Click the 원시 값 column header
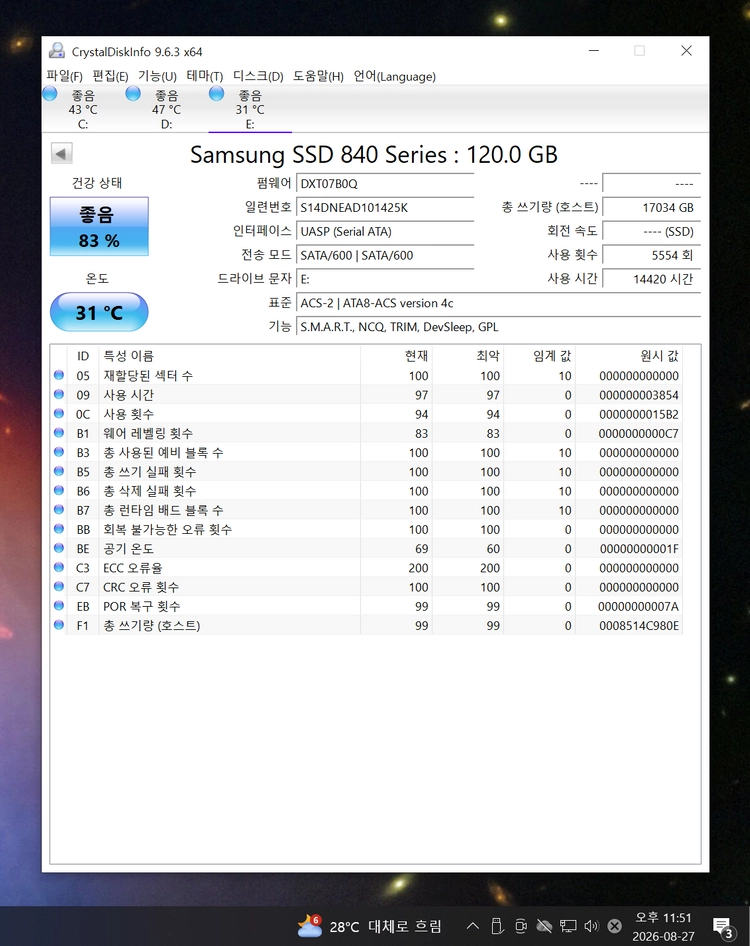 pyautogui.click(x=629, y=356)
